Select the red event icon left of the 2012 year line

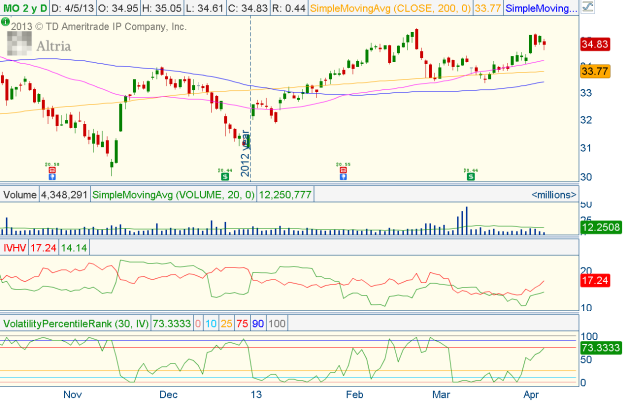tap(52, 170)
